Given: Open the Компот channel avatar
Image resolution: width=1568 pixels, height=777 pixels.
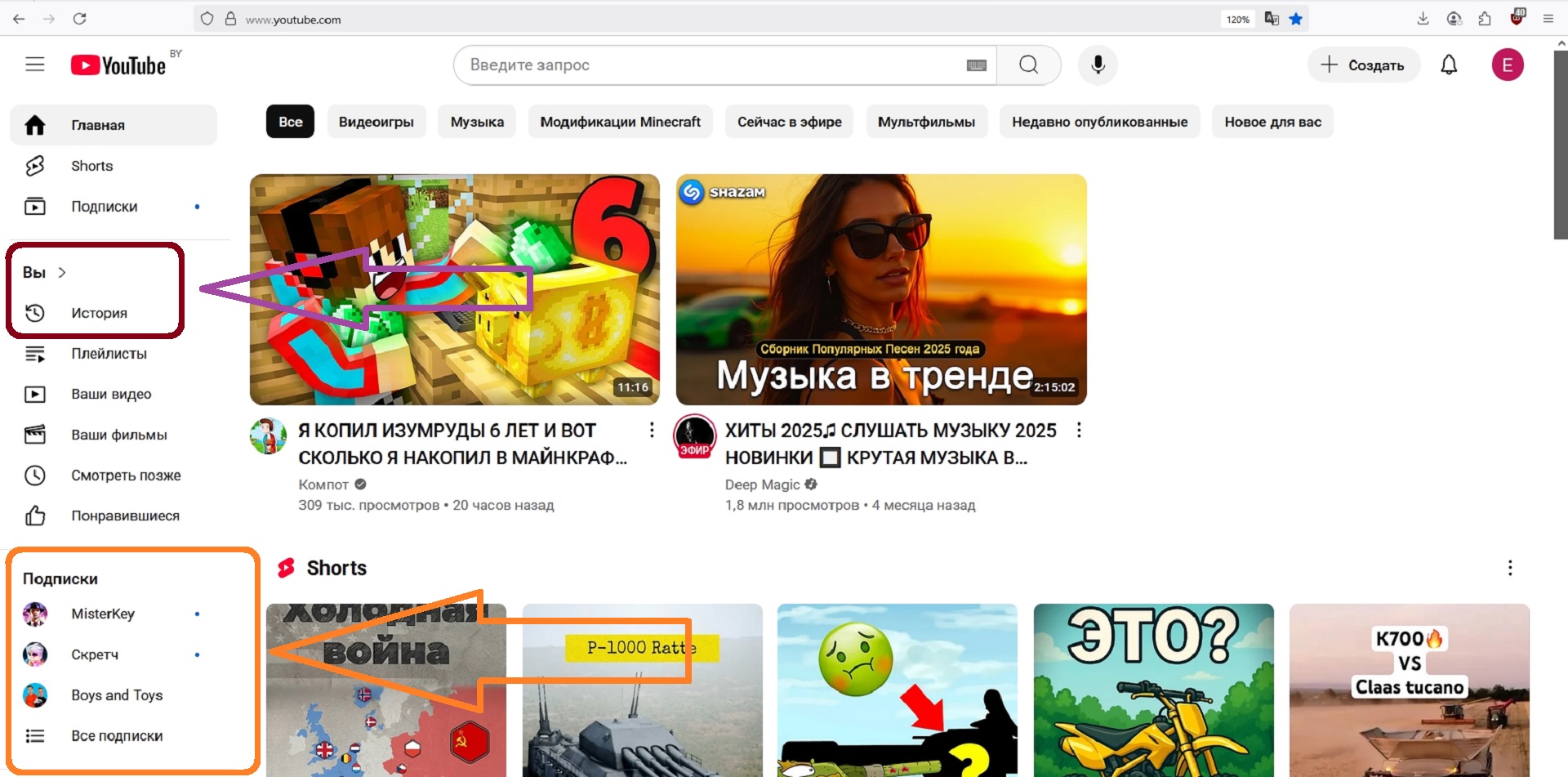Looking at the screenshot, I should pyautogui.click(x=268, y=436).
